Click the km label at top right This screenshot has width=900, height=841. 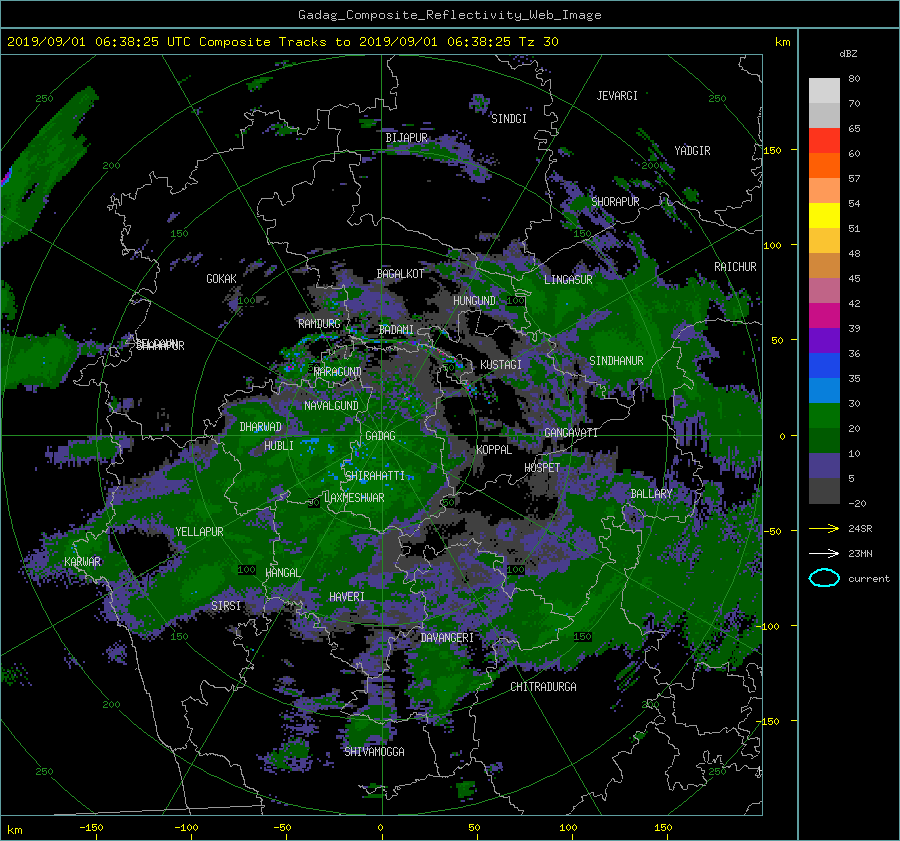tap(782, 42)
